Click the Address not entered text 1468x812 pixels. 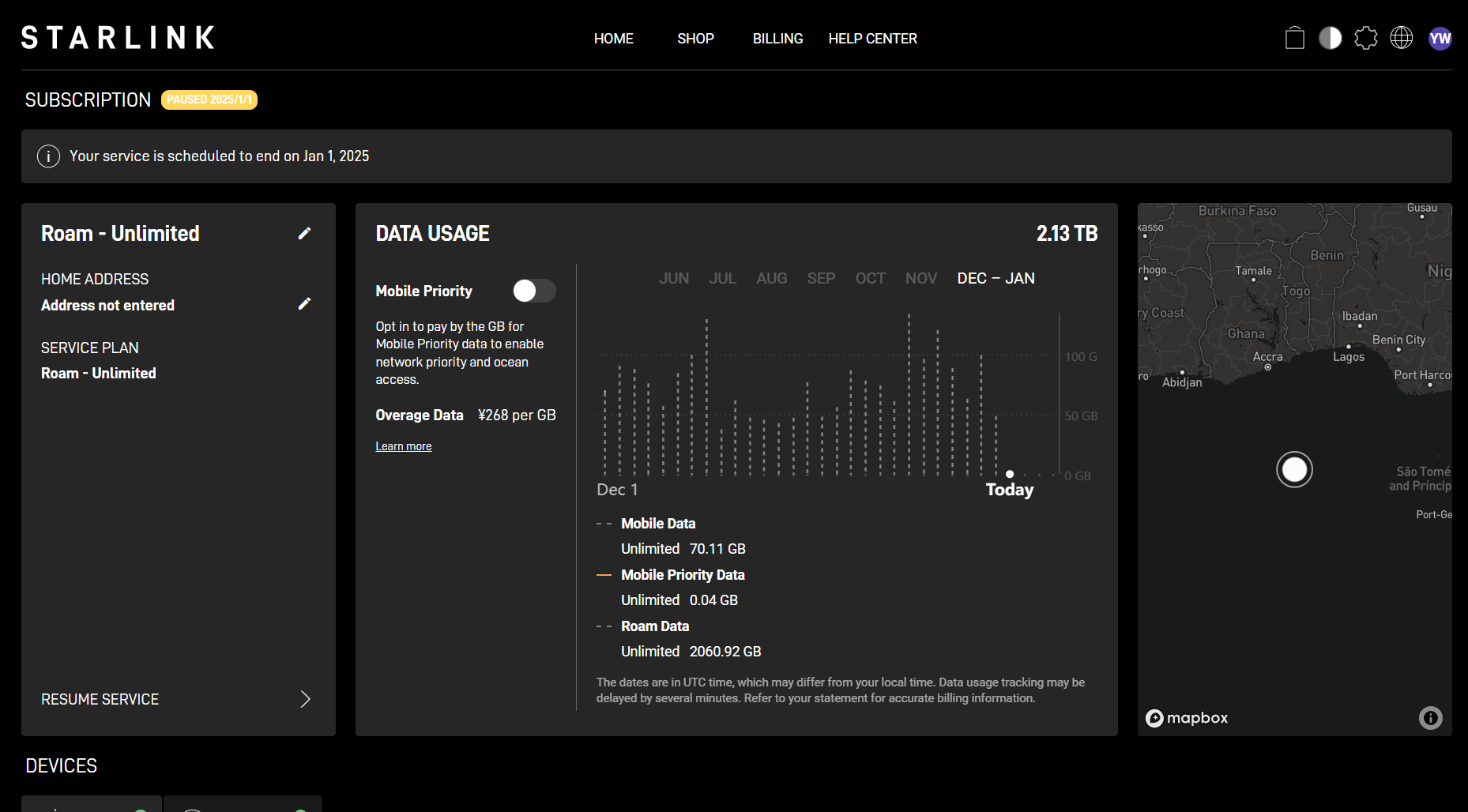(x=107, y=305)
